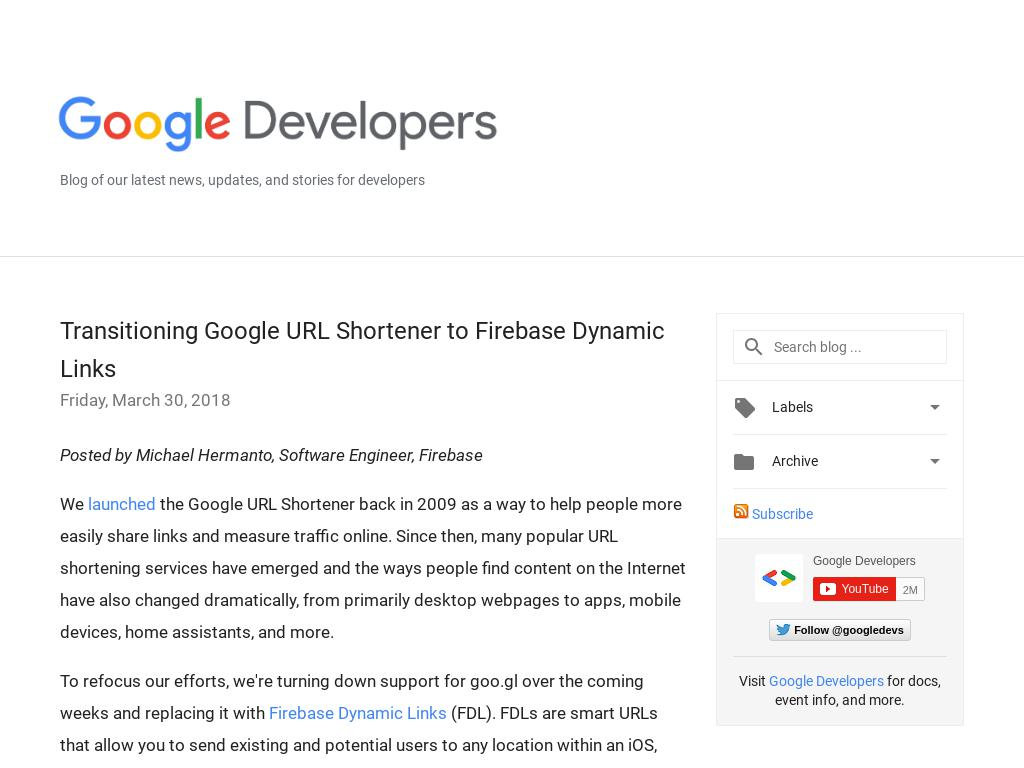Open the Firebase Dynamic Links link

click(357, 713)
